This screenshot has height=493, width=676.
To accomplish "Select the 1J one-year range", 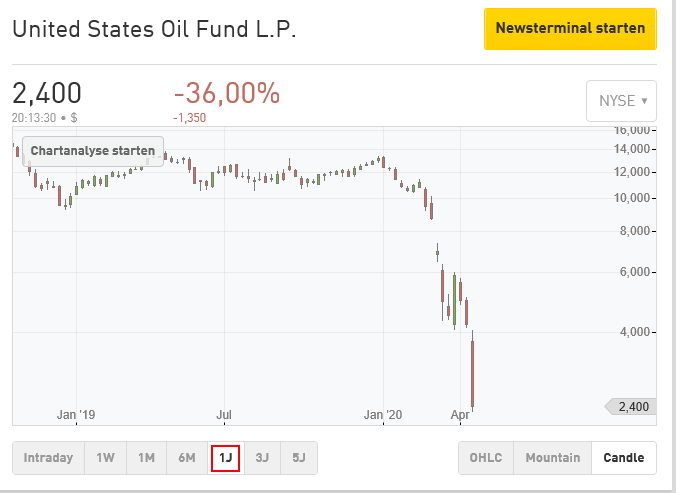I will 226,458.
